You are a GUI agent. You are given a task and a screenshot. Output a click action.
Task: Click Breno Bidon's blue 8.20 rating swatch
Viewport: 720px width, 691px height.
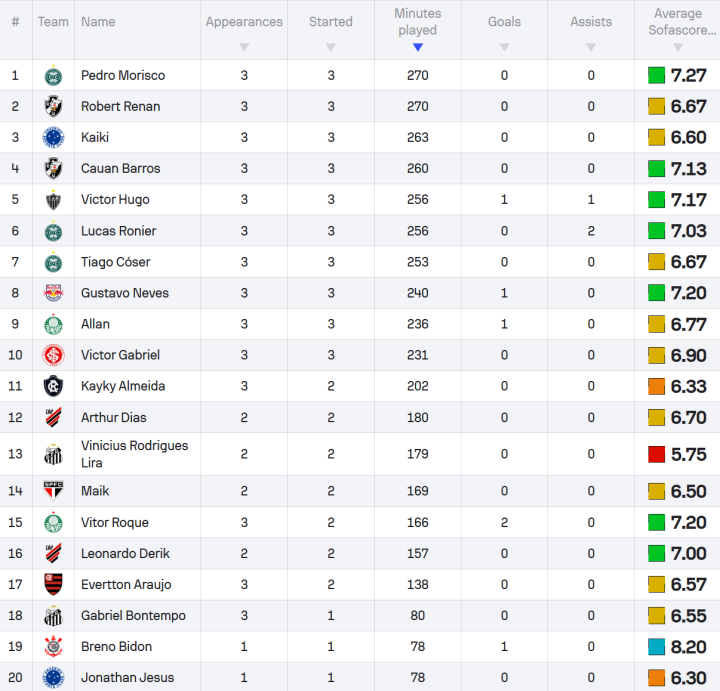[x=657, y=647]
